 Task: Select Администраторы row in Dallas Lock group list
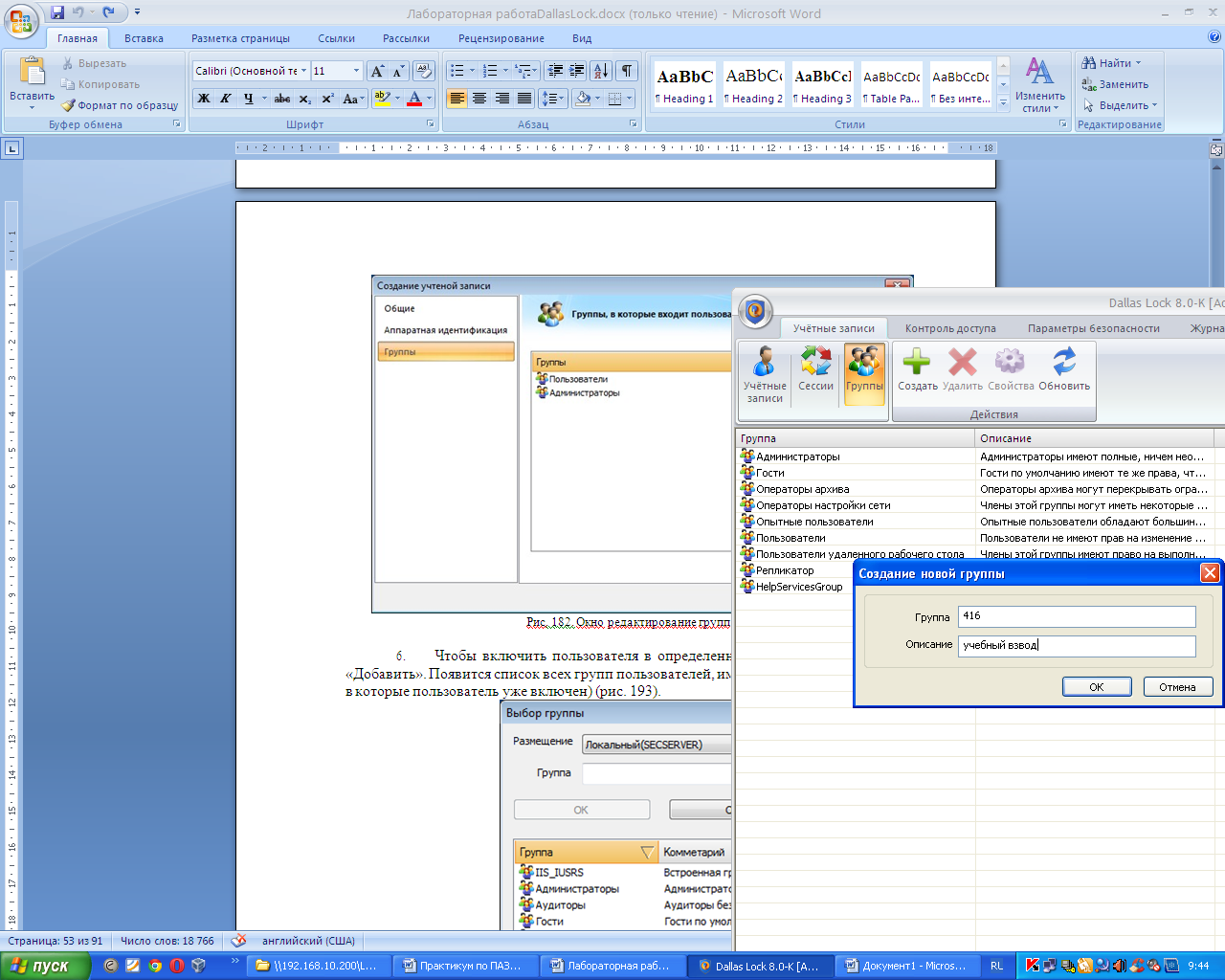pos(980,457)
